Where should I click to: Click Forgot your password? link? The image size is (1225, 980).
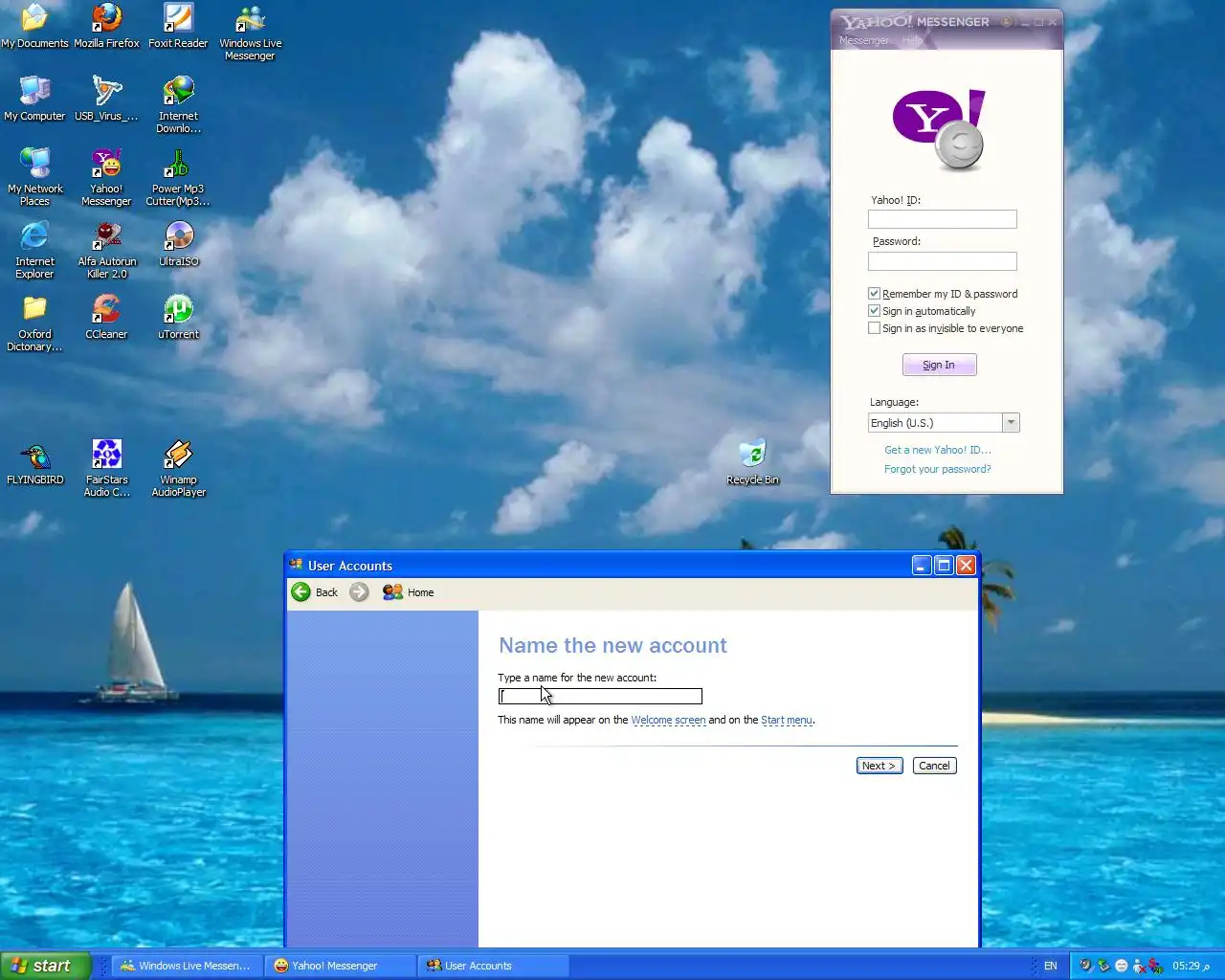(x=938, y=469)
